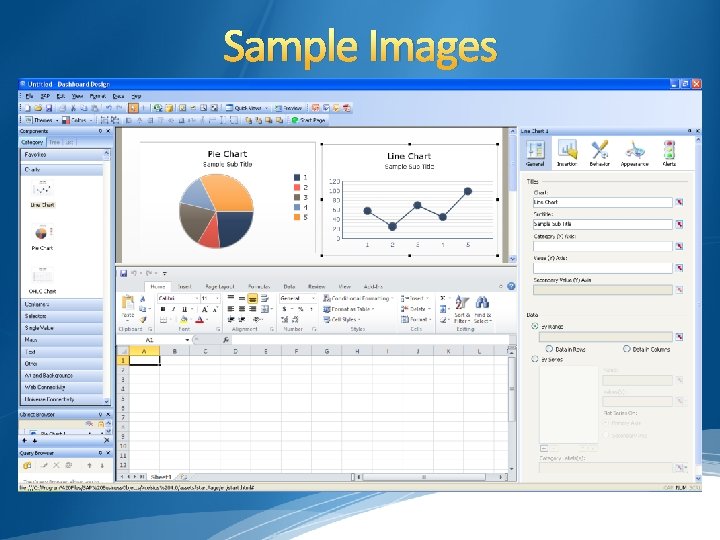Open the Data menu
The image size is (720, 540).
coord(118,96)
